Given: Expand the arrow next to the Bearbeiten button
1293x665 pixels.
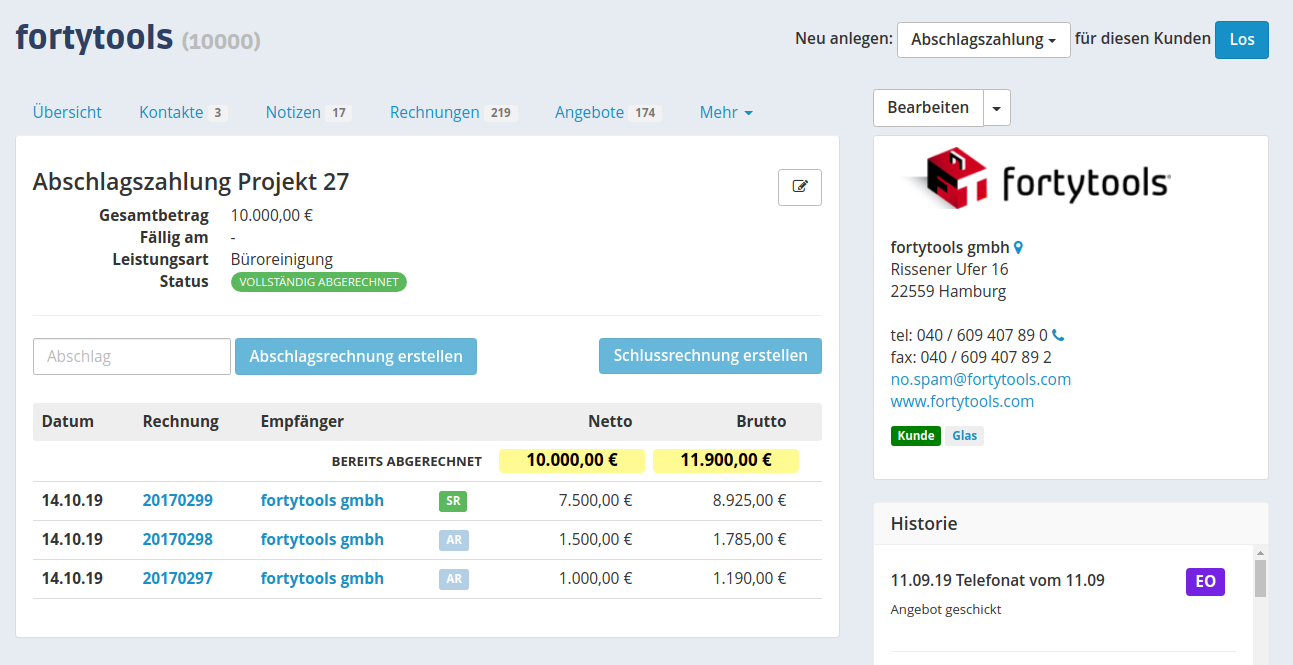Looking at the screenshot, I should coord(997,108).
